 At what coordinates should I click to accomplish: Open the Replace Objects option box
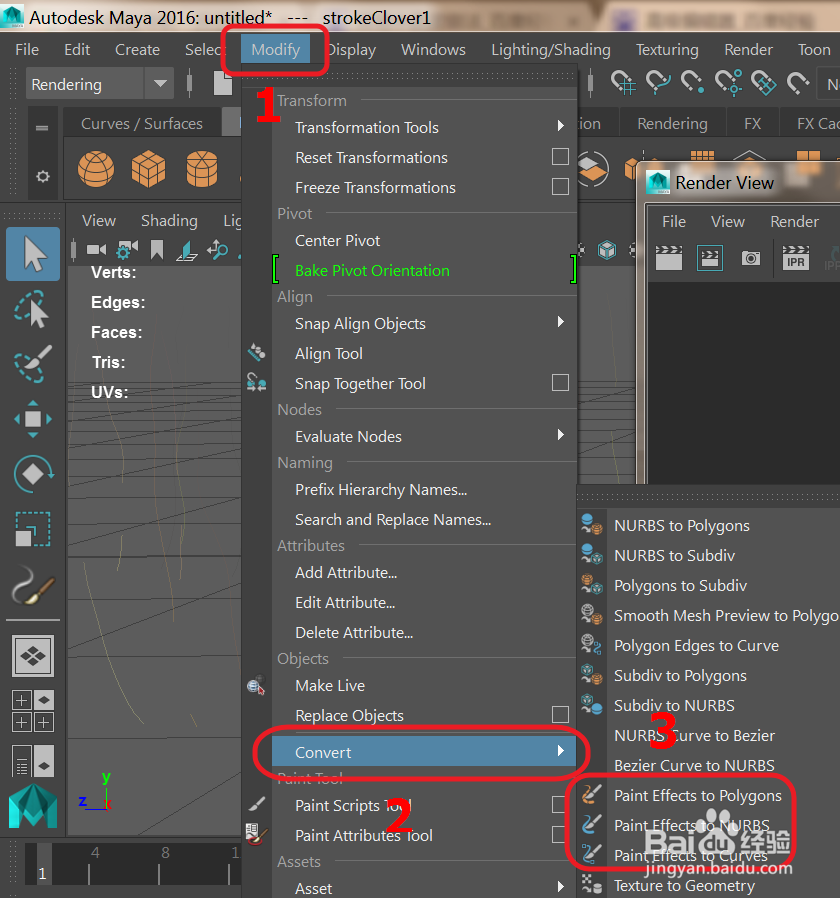(560, 715)
